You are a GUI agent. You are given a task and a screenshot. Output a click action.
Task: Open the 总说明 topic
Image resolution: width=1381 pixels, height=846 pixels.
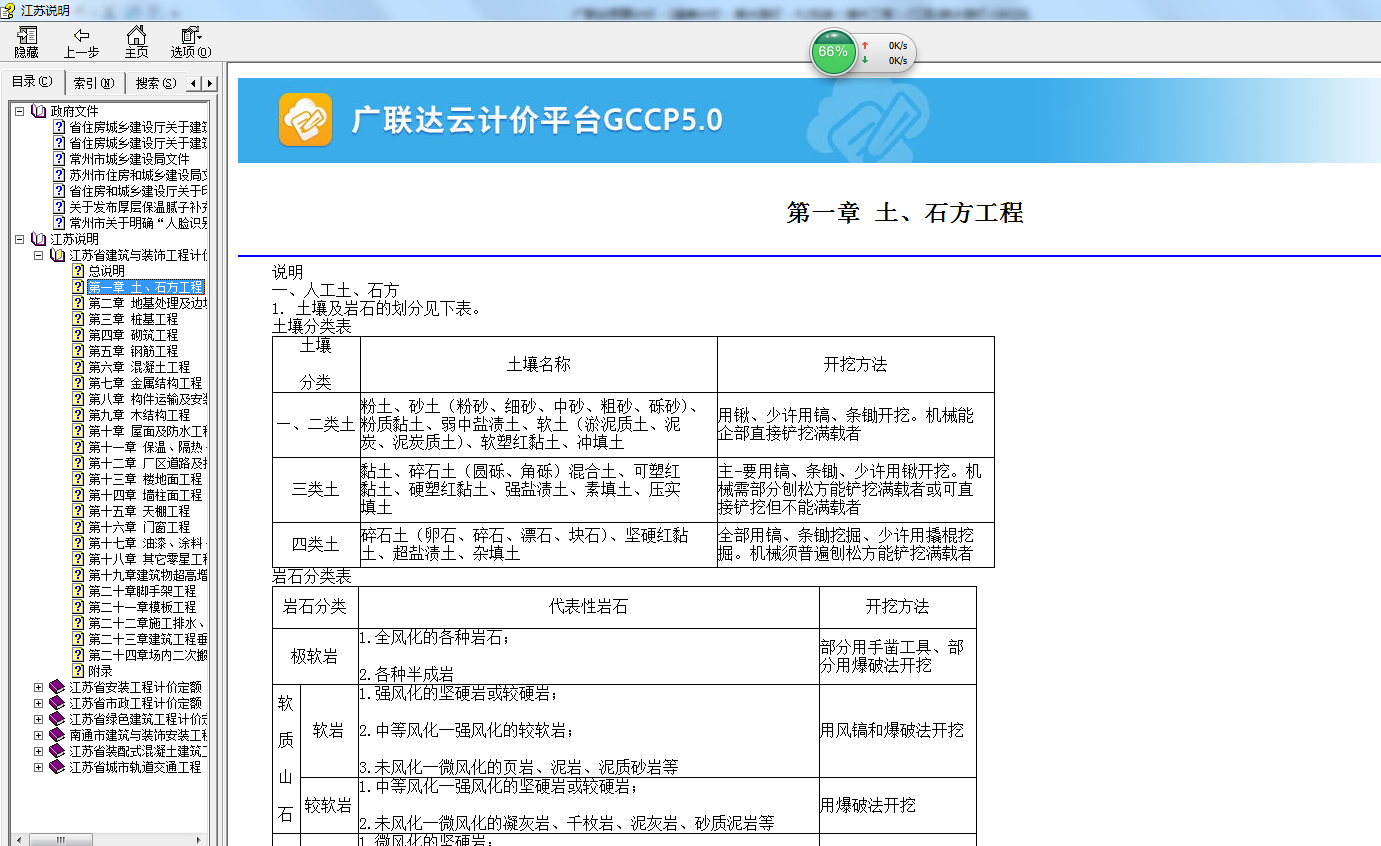[x=106, y=271]
